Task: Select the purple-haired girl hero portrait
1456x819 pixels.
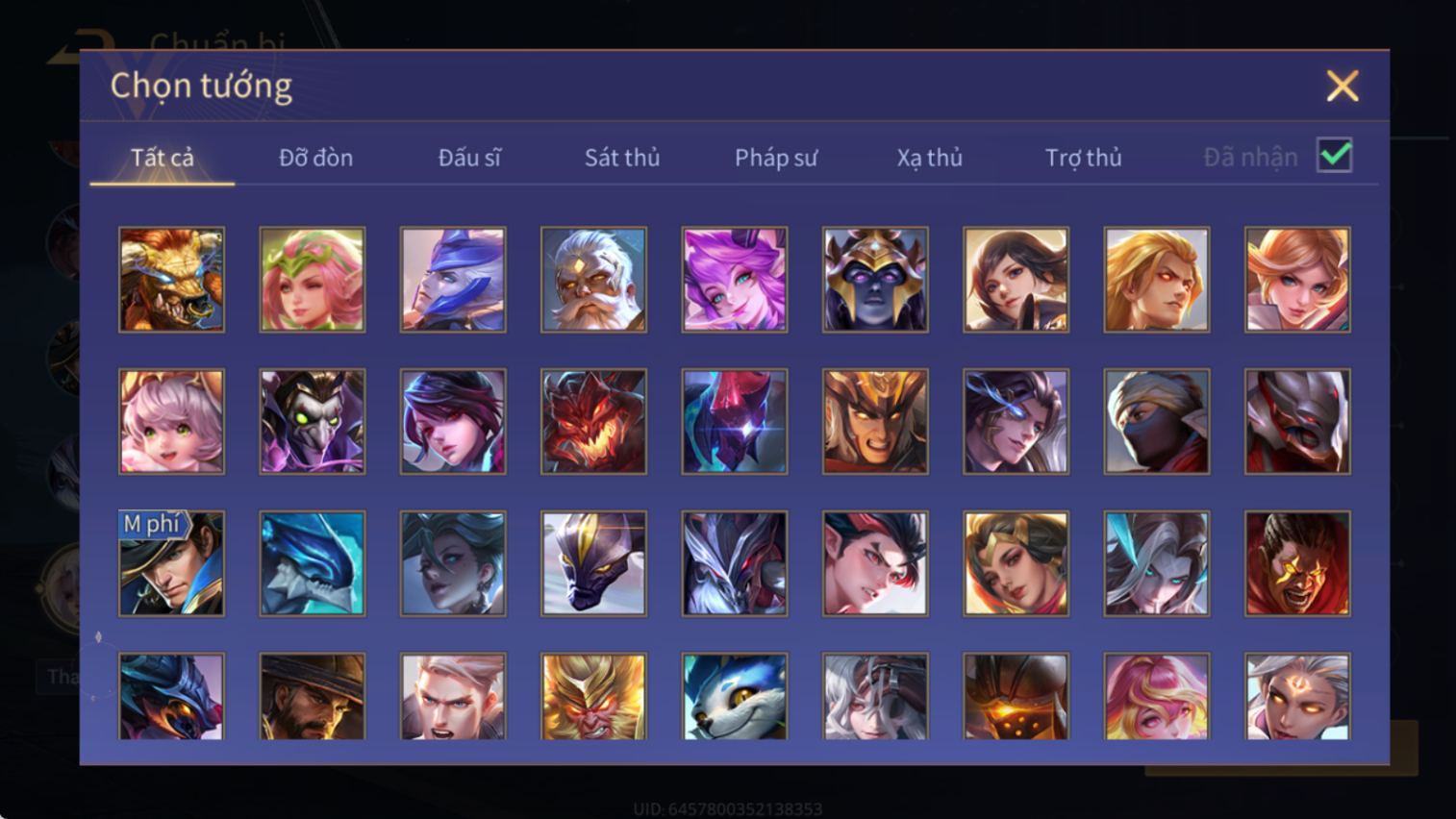Action: coord(735,280)
